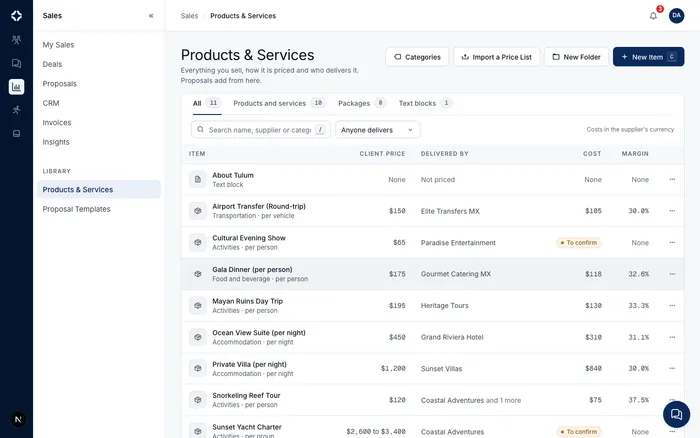
Task: Open more options for About Tulum row
Action: point(672,179)
